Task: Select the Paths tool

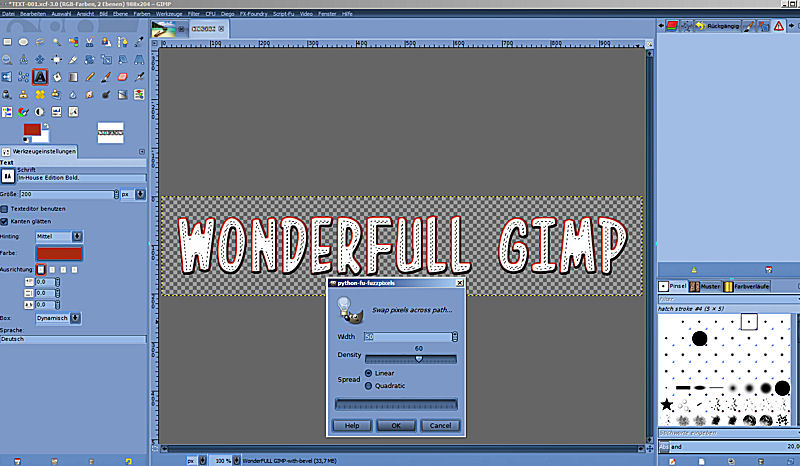Action: coord(122,42)
